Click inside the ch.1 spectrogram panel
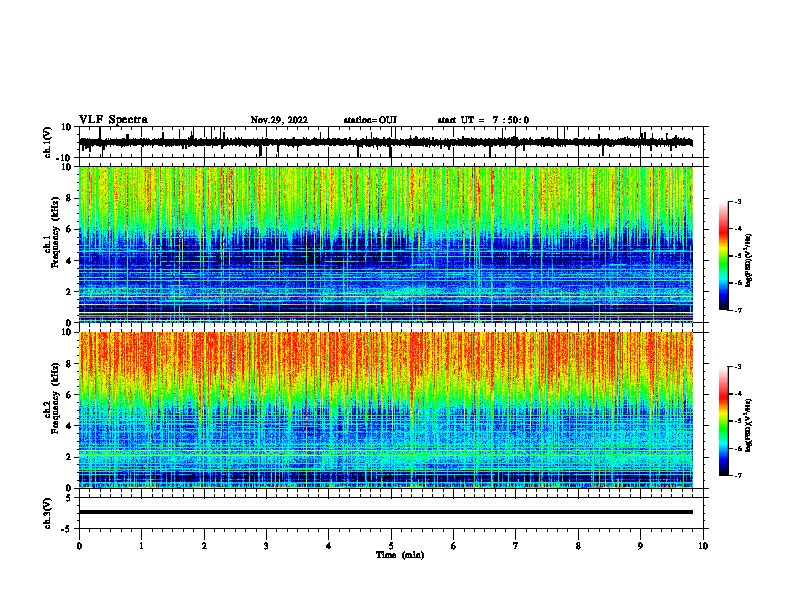Viewport: 792px width, 612px height. [386, 244]
